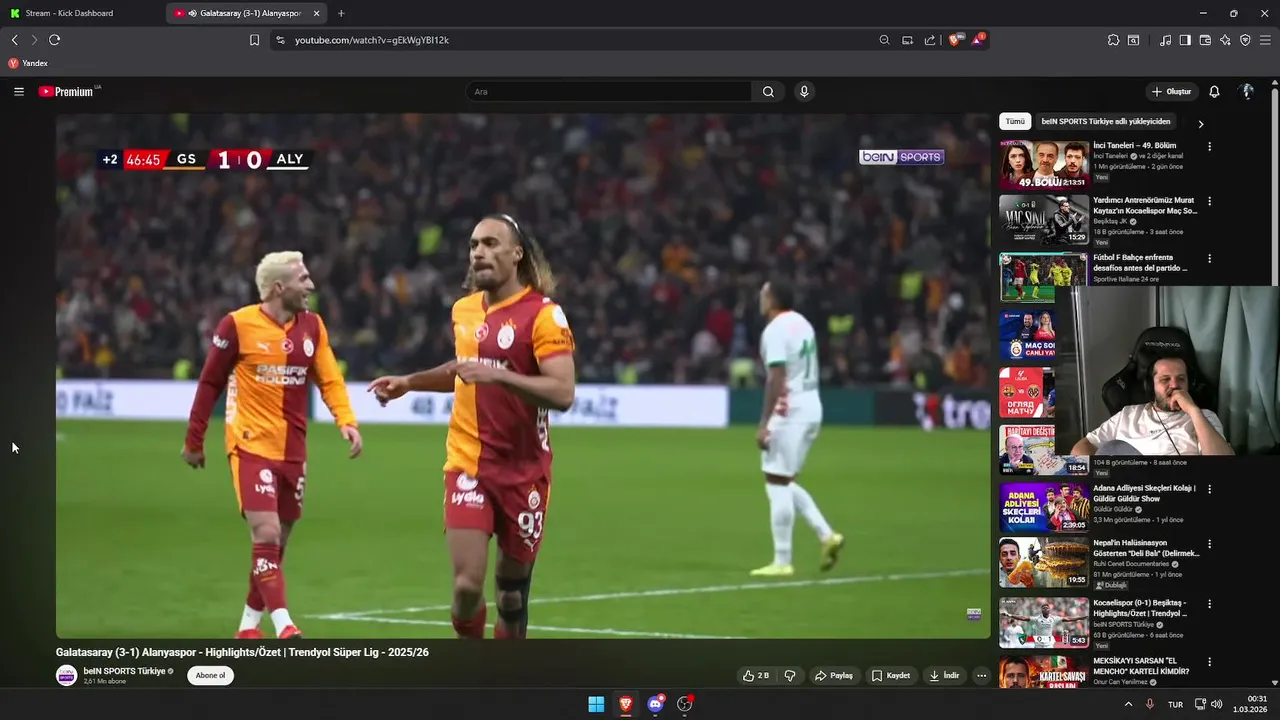Image resolution: width=1280 pixels, height=720 pixels.
Task: Select the Tümü filter chip
Action: [1015, 122]
